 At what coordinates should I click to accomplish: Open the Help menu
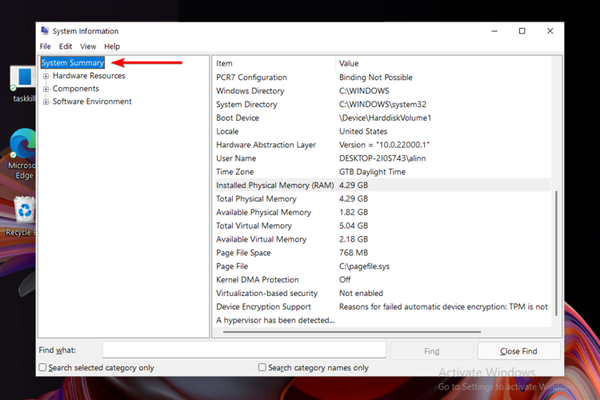point(112,46)
